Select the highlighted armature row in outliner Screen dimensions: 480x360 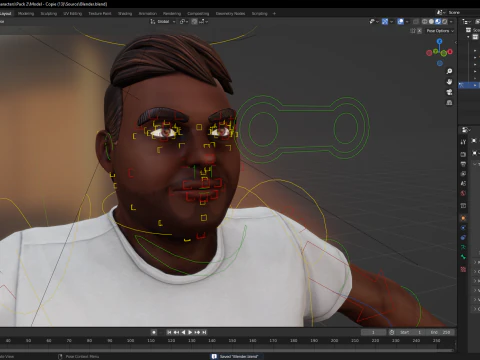pyautogui.click(x=469, y=85)
